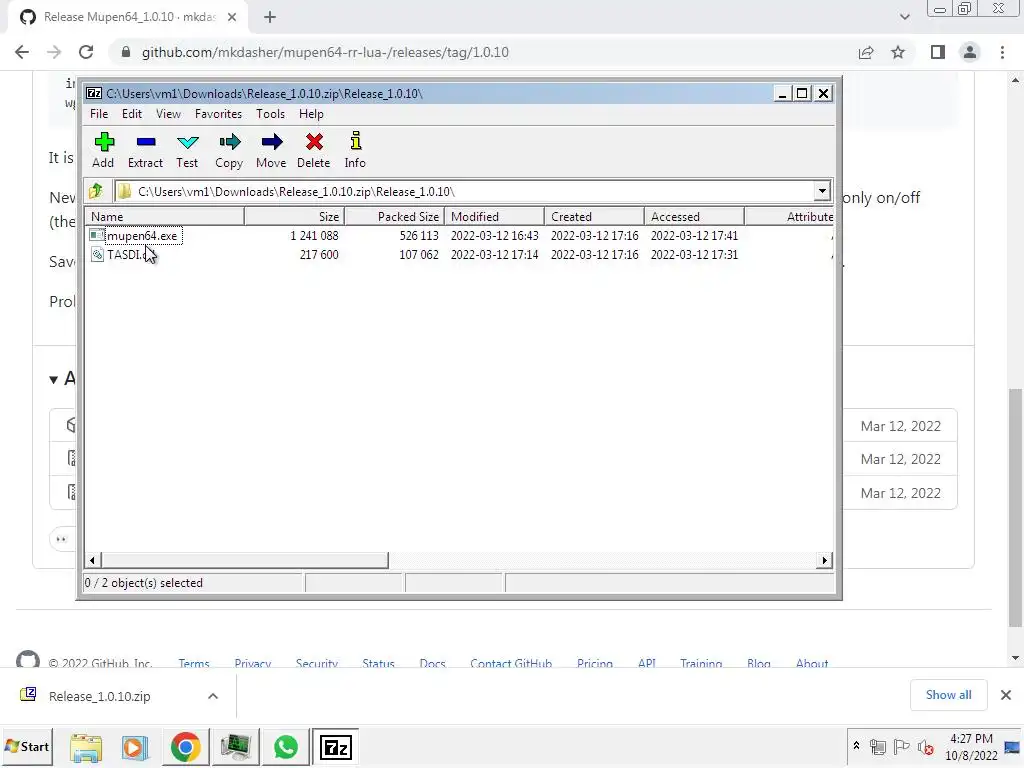This screenshot has height=768, width=1024.
Task: Go up one folder level in 7-Zip
Action: click(x=97, y=191)
